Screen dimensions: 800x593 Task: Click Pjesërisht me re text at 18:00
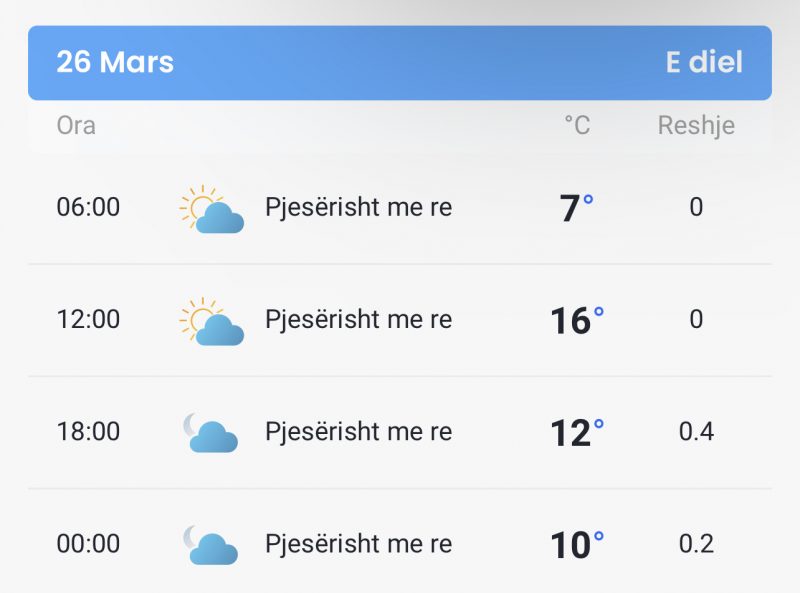pyautogui.click(x=359, y=433)
